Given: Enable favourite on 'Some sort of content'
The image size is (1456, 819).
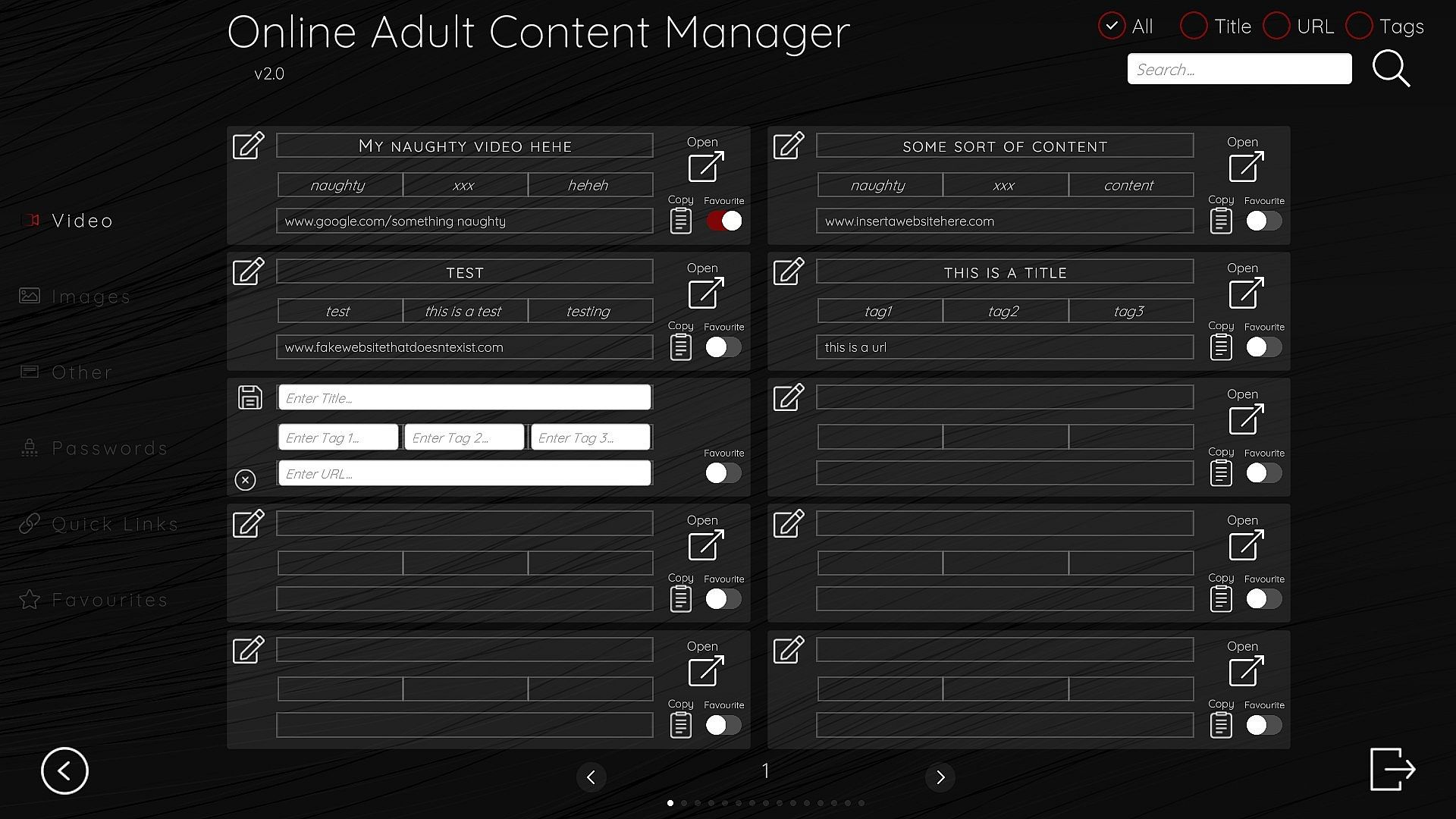Looking at the screenshot, I should coord(1263,221).
